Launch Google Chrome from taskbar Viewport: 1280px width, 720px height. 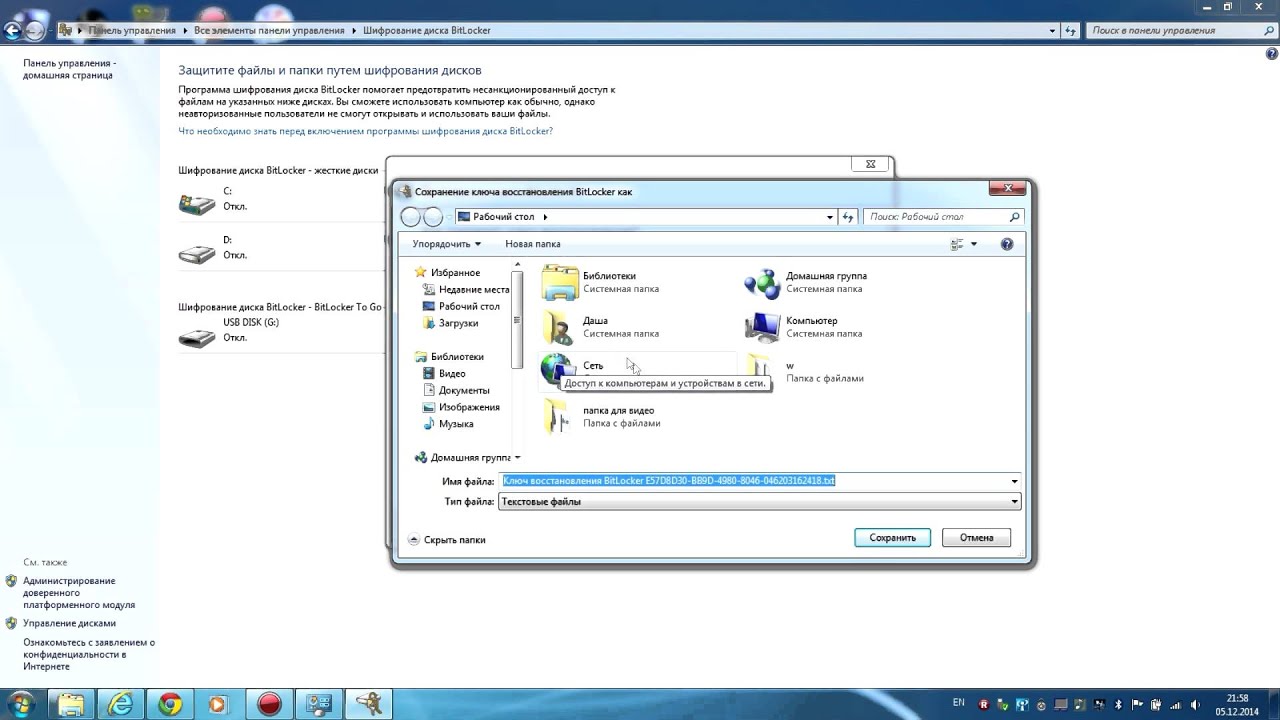170,704
